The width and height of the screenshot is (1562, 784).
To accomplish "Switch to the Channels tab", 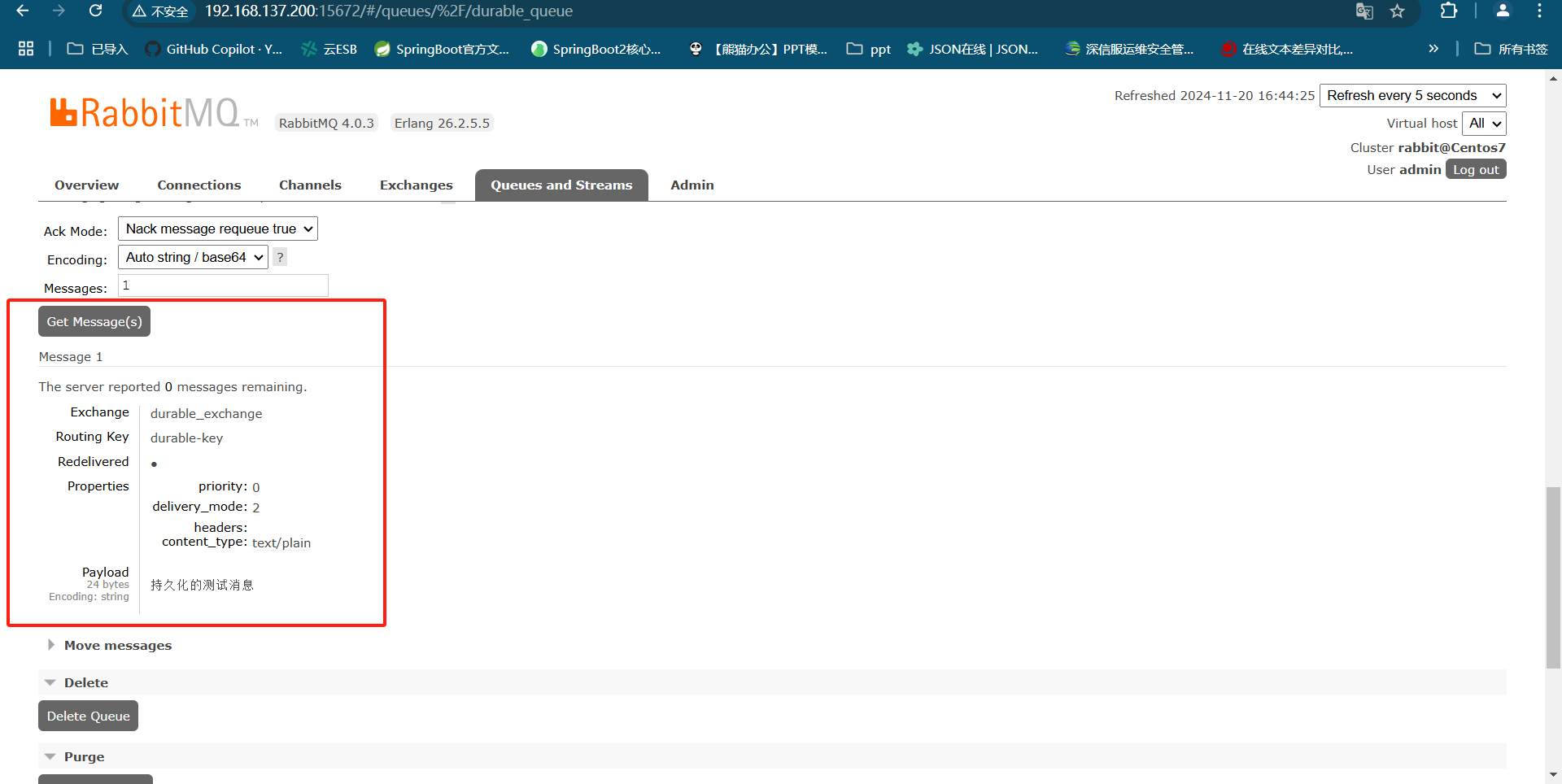I will coord(310,185).
